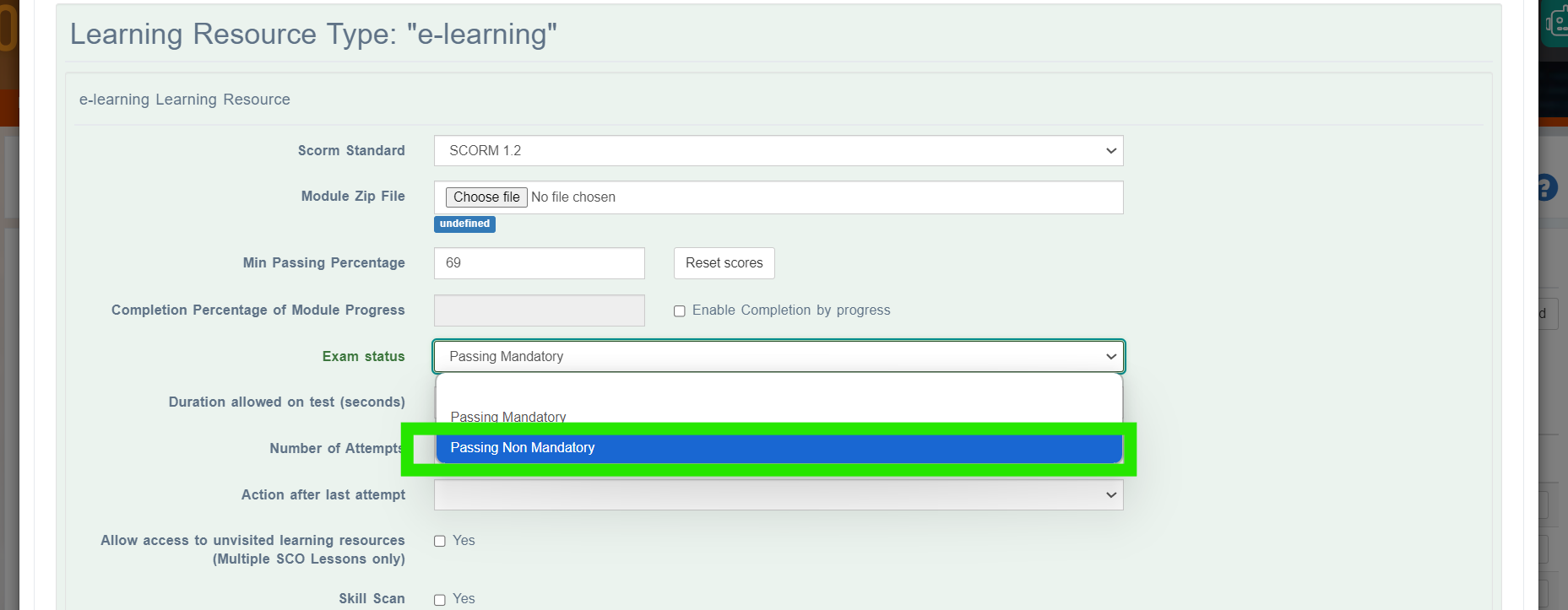This screenshot has width=1568, height=610.
Task: Expand the Action after last attempt dropdown
Action: (779, 494)
